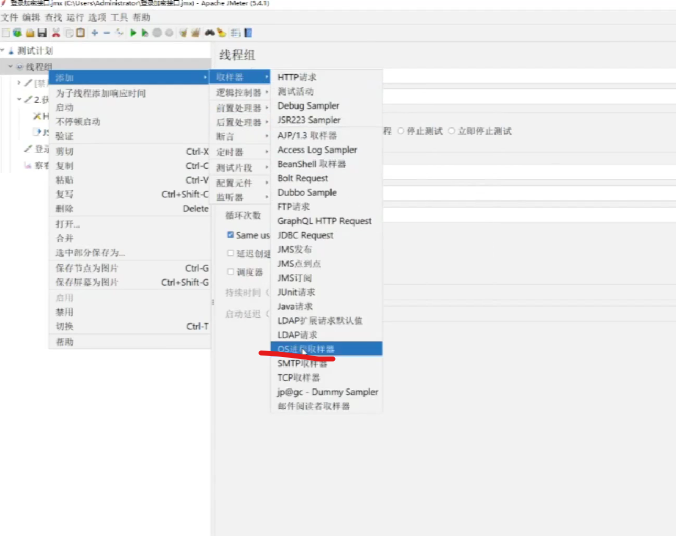The height and width of the screenshot is (536, 676).
Task: Open the 选项 menu
Action: pyautogui.click(x=97, y=17)
